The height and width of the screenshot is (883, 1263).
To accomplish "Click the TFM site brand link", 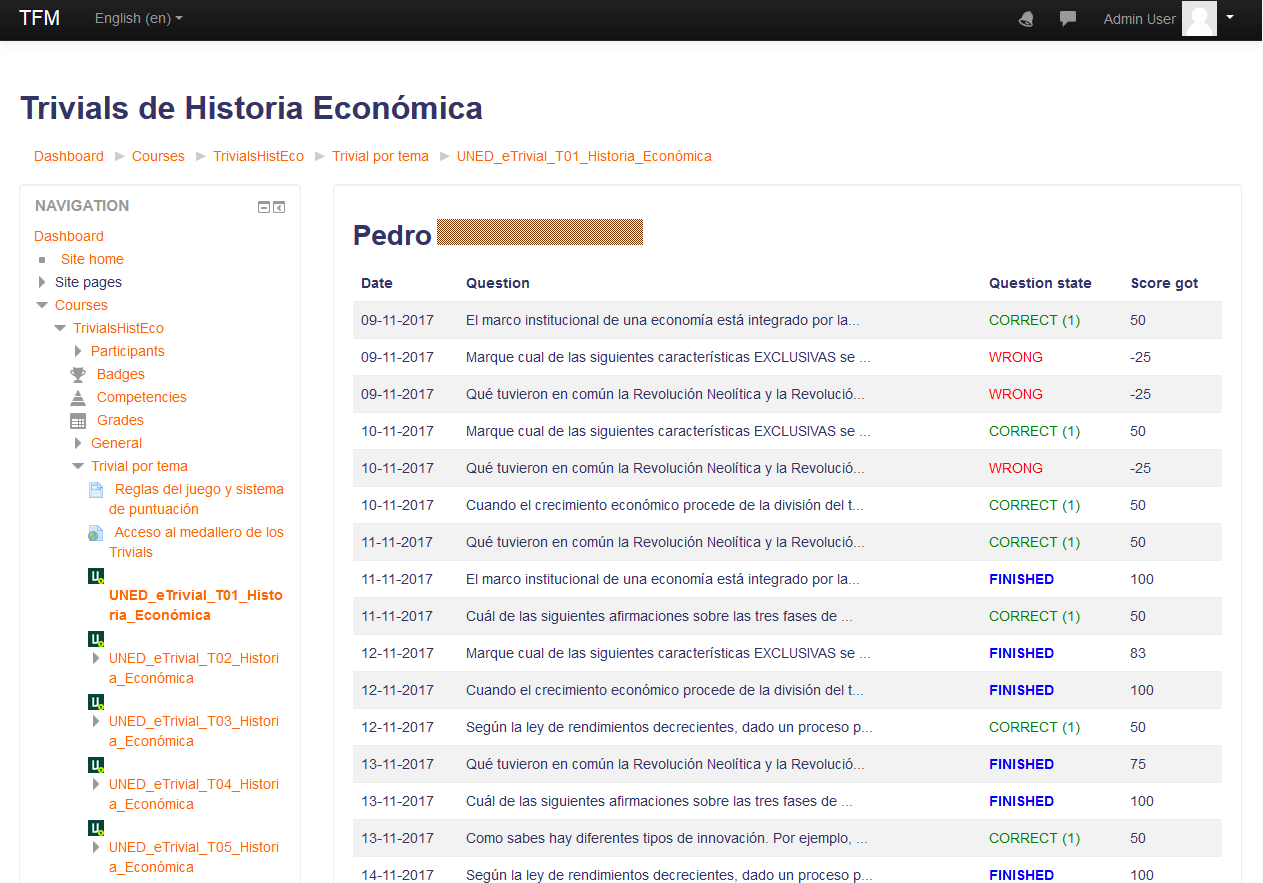I will [x=40, y=19].
